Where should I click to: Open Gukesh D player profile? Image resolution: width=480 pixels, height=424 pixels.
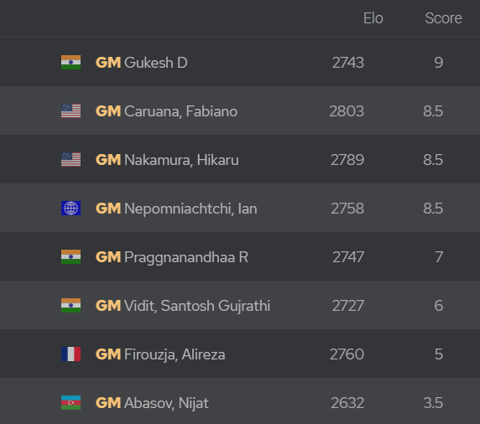(x=156, y=63)
